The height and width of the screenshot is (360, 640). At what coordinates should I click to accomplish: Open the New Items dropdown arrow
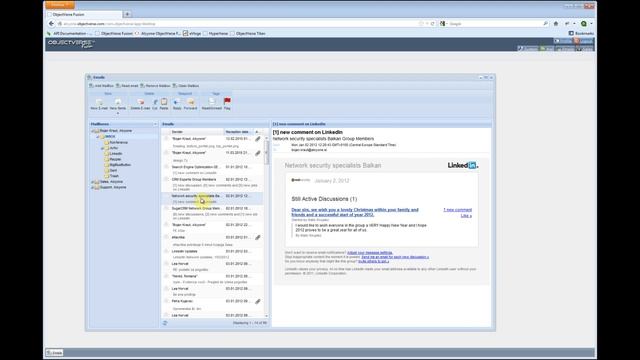[118, 113]
